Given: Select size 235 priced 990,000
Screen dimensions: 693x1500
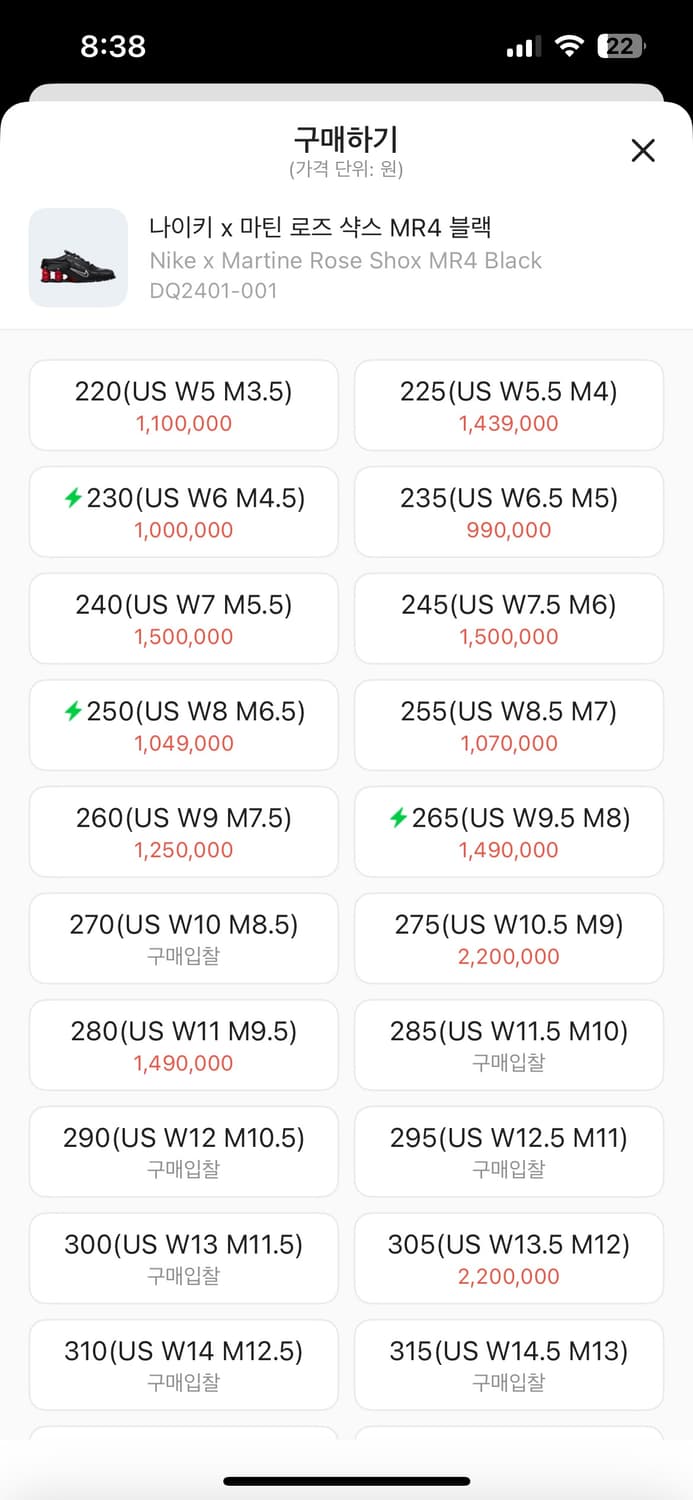Looking at the screenshot, I should (508, 512).
